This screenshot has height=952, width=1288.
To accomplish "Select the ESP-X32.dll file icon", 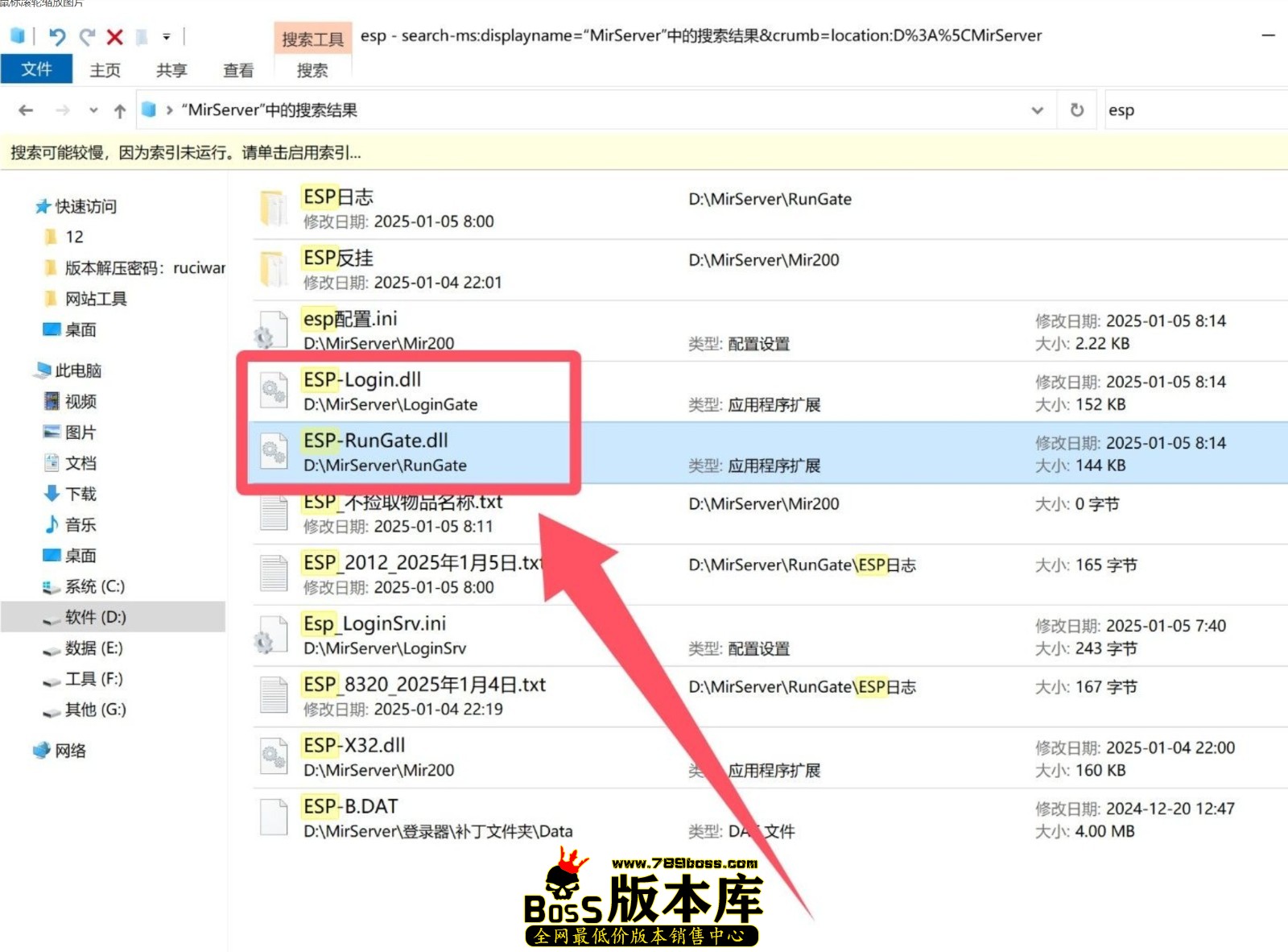I will point(274,757).
